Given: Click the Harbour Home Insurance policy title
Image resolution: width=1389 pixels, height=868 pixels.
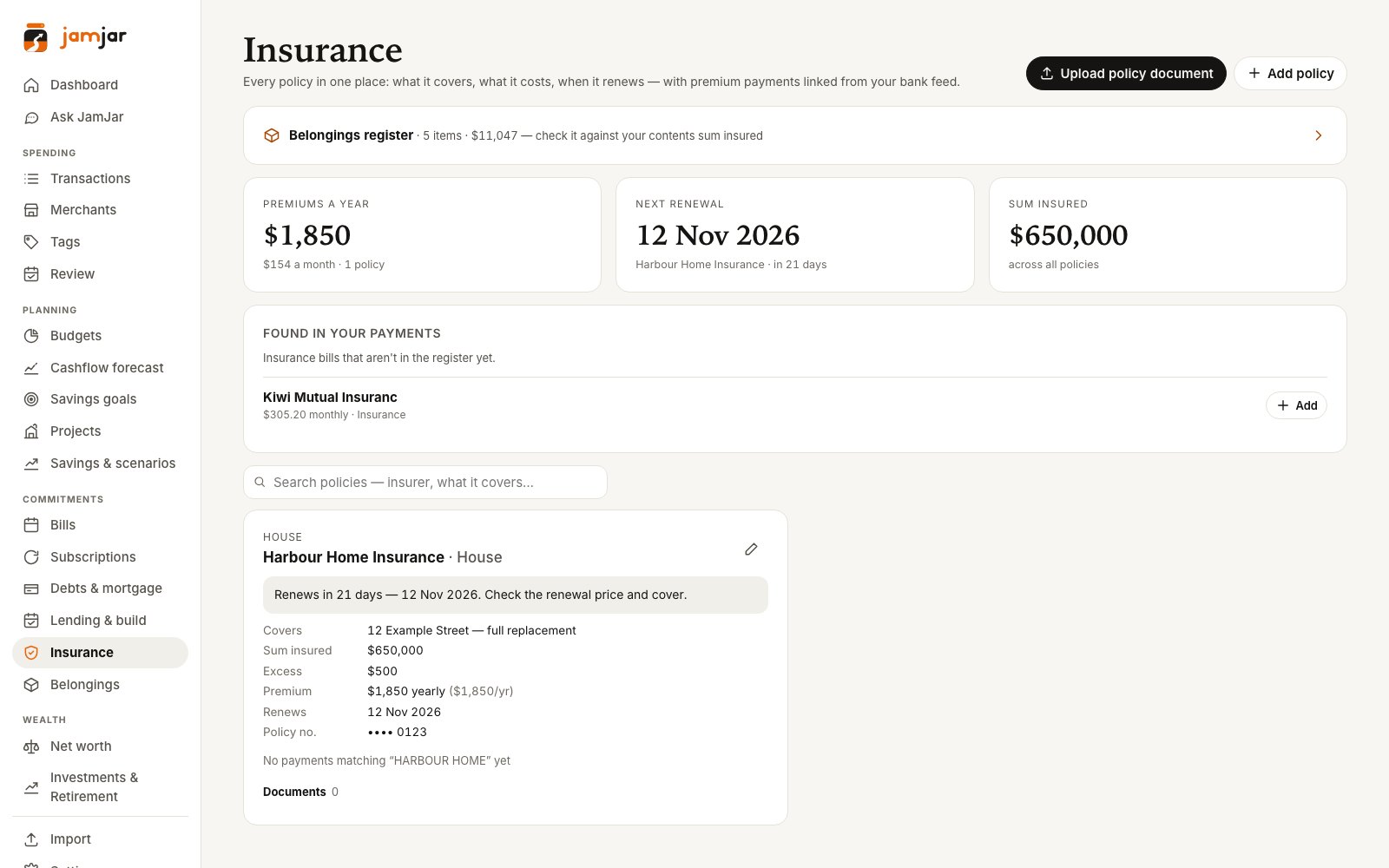Looking at the screenshot, I should tap(353, 557).
